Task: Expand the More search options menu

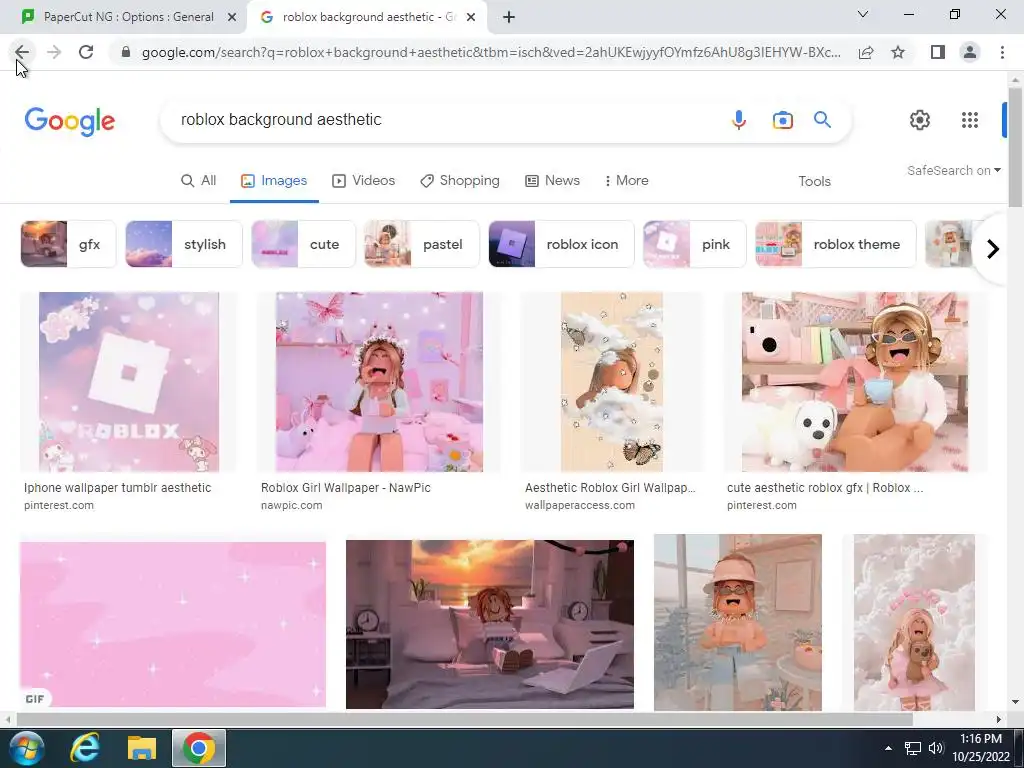Action: [x=626, y=181]
